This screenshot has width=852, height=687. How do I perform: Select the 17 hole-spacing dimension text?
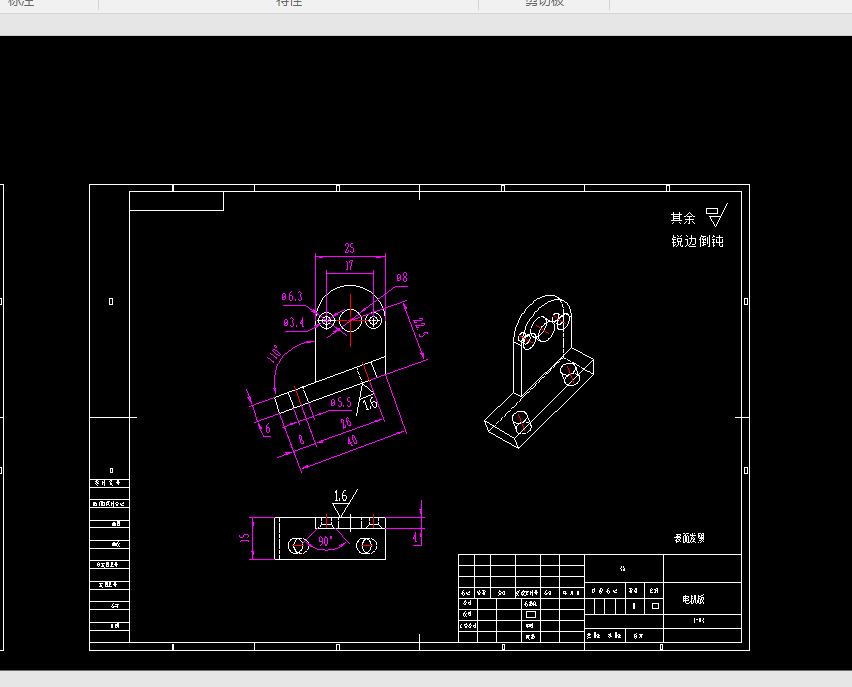[x=349, y=265]
